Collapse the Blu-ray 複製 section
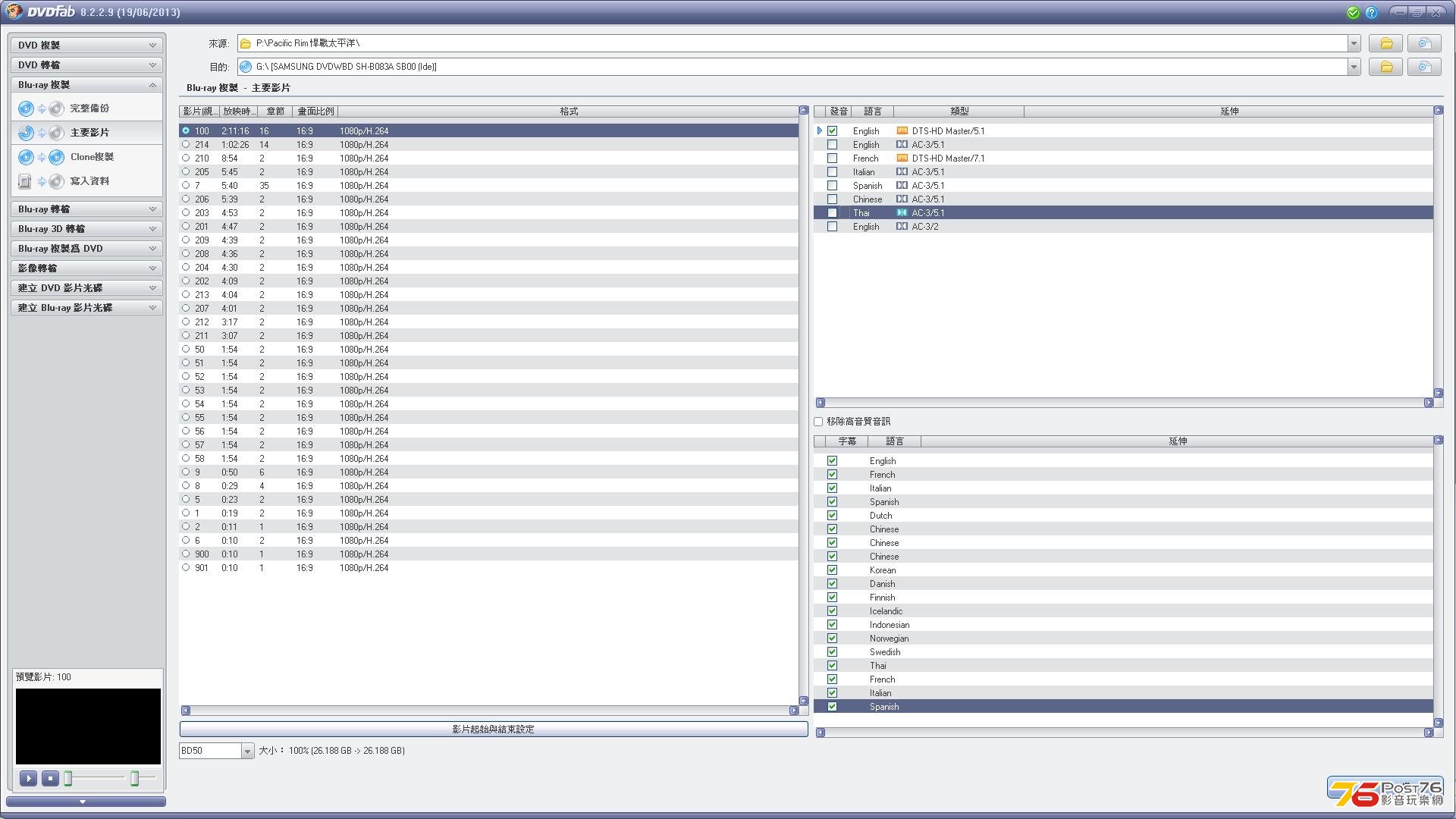The width and height of the screenshot is (1456, 819). pos(86,84)
